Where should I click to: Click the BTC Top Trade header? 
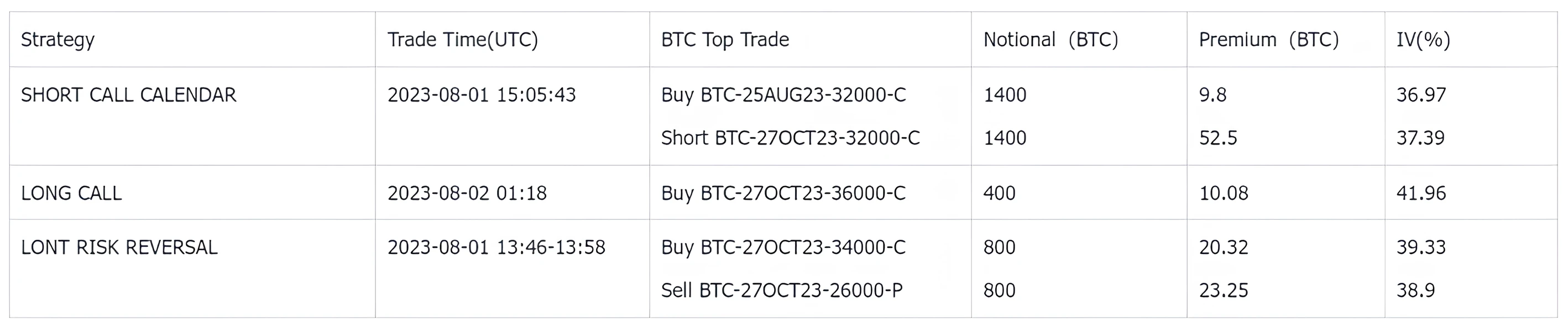725,40
